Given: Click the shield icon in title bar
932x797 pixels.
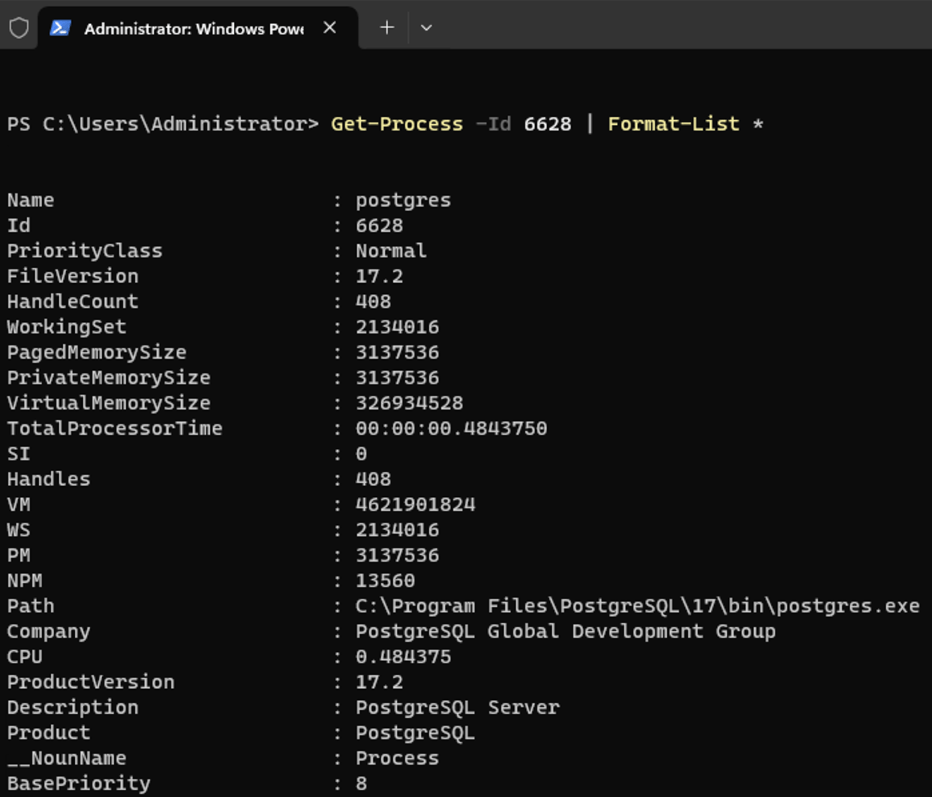Looking at the screenshot, I should point(19,28).
